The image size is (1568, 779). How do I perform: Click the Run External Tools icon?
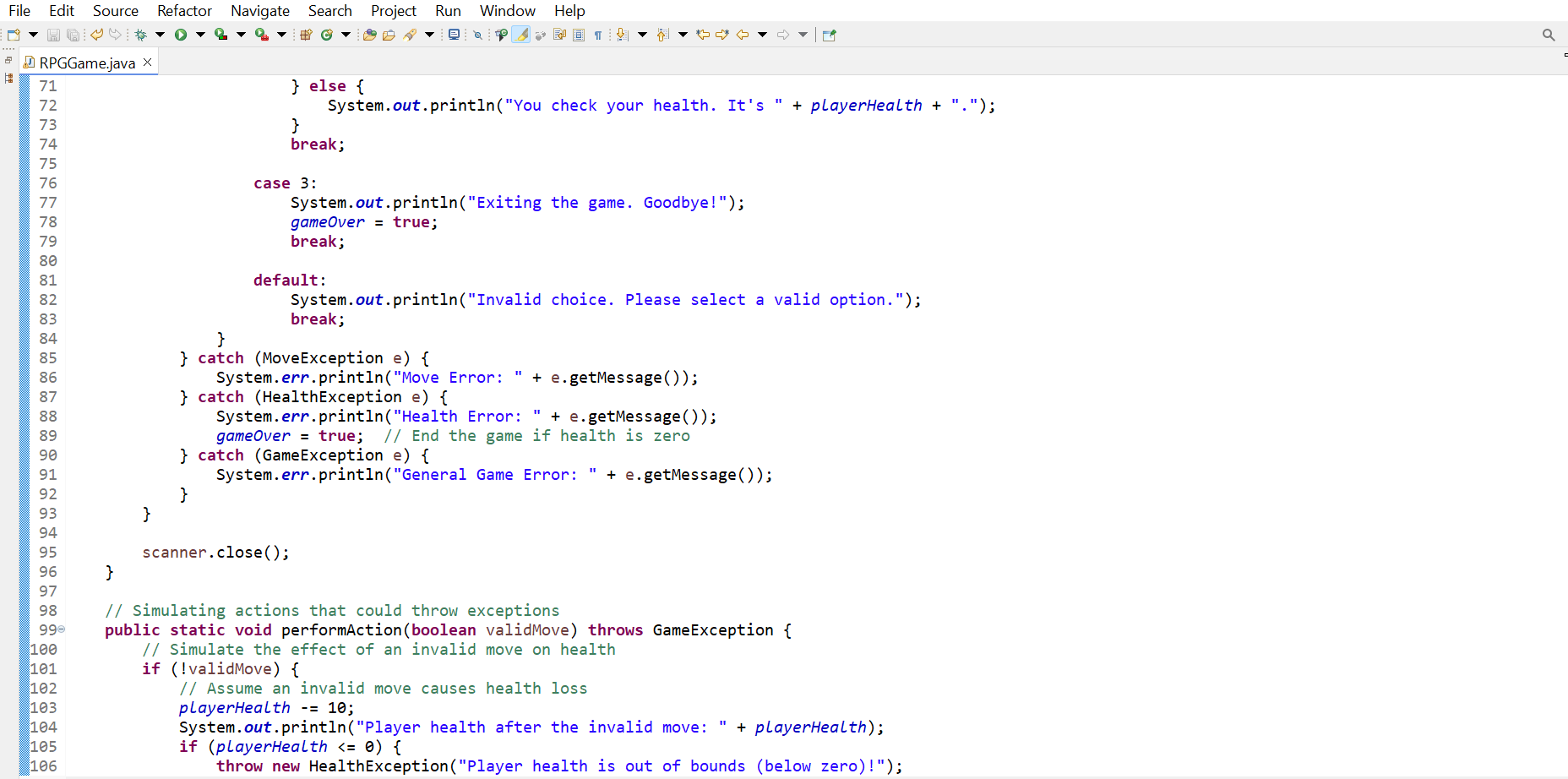pyautogui.click(x=262, y=35)
